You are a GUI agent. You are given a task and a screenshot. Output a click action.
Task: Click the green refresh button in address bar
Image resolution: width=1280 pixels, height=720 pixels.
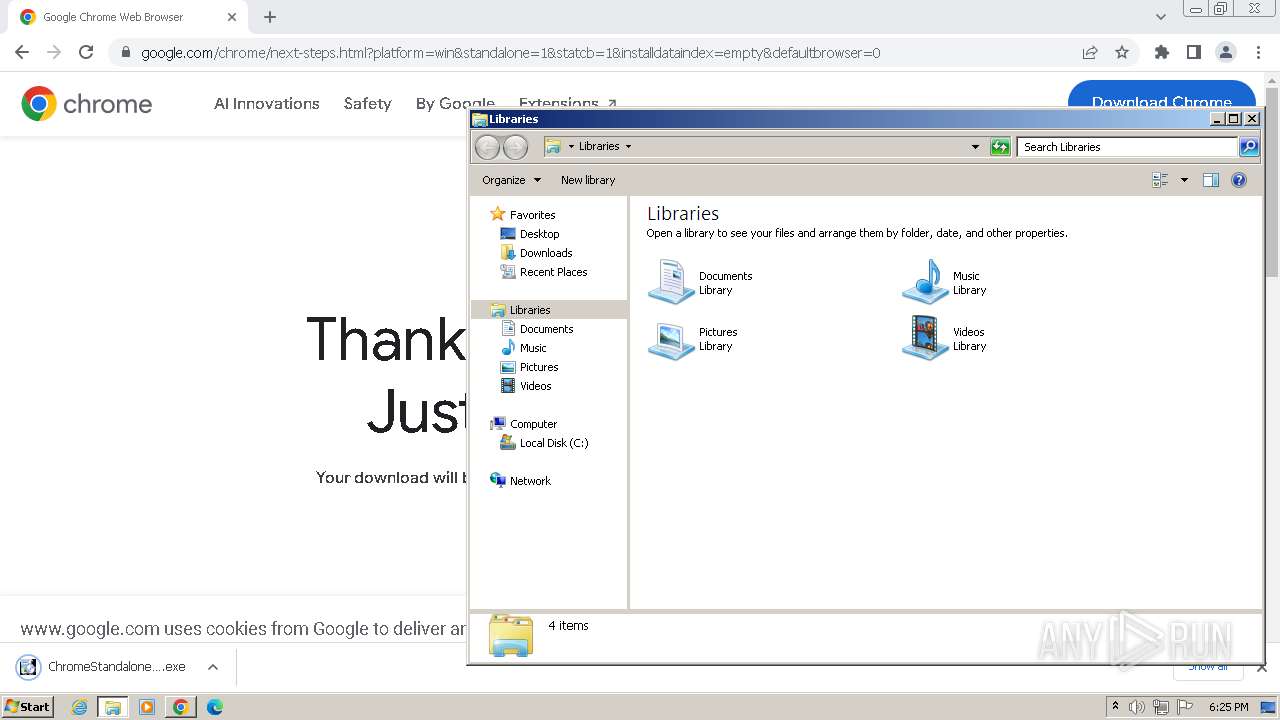1000,147
